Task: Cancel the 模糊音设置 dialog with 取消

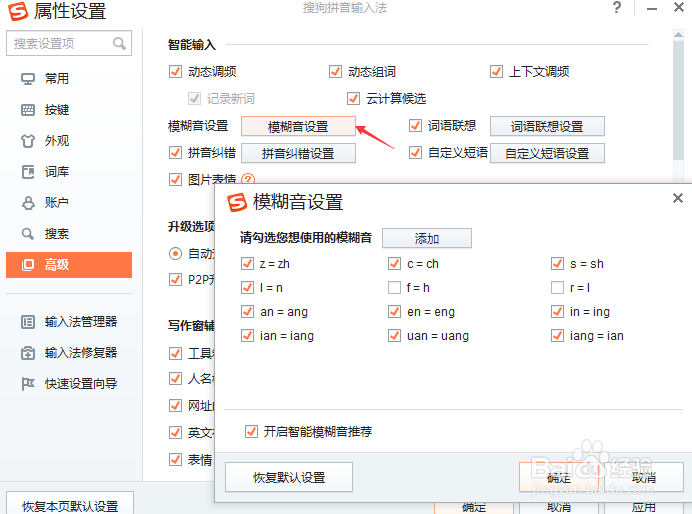Action: coord(643,477)
